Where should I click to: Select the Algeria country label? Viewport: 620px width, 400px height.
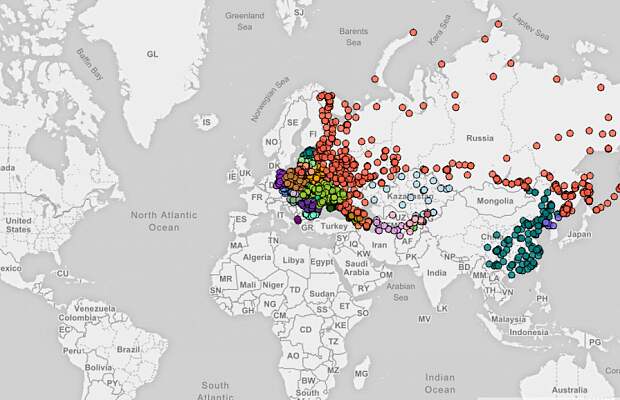coord(257,257)
